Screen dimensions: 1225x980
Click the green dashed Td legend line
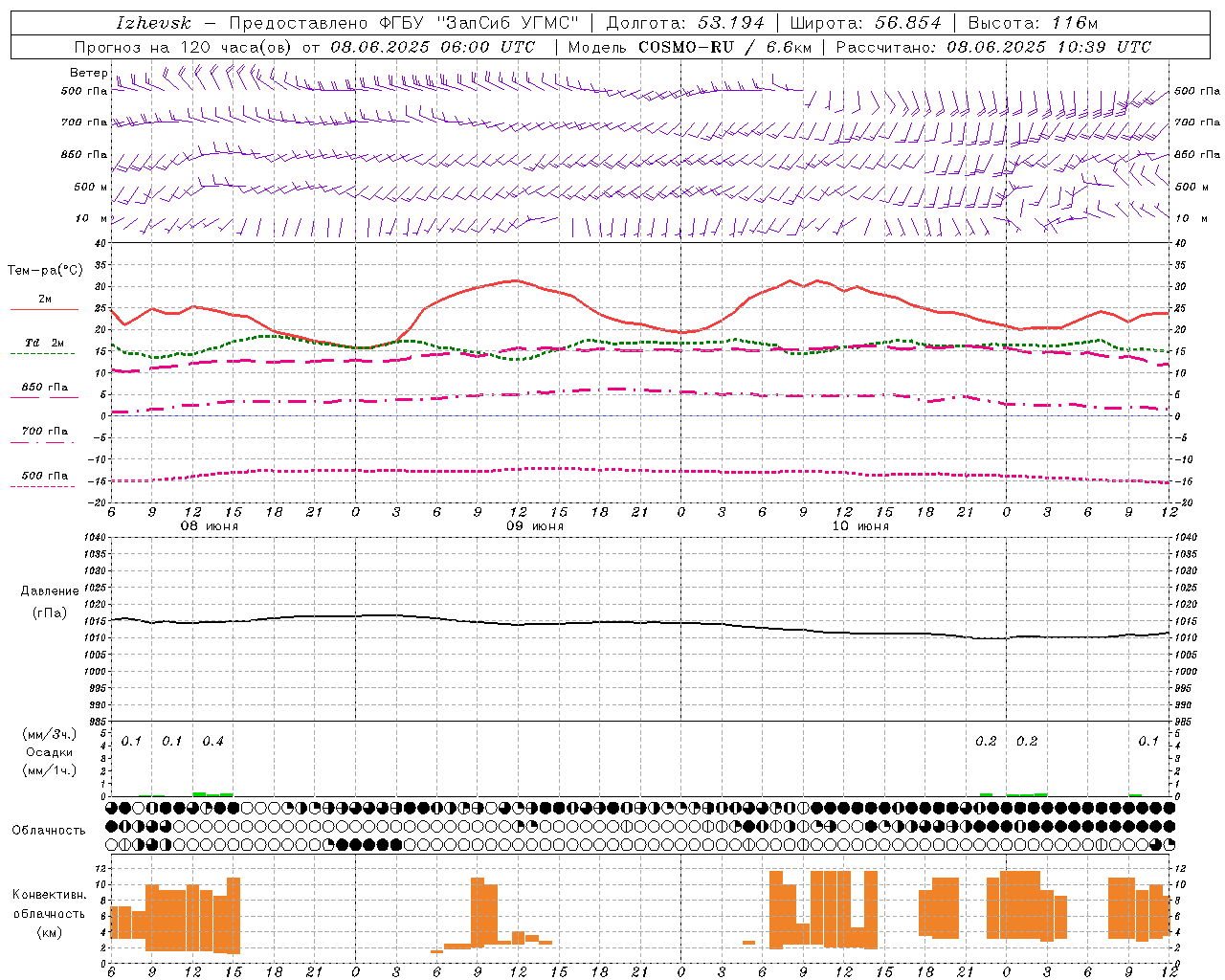click(x=43, y=354)
